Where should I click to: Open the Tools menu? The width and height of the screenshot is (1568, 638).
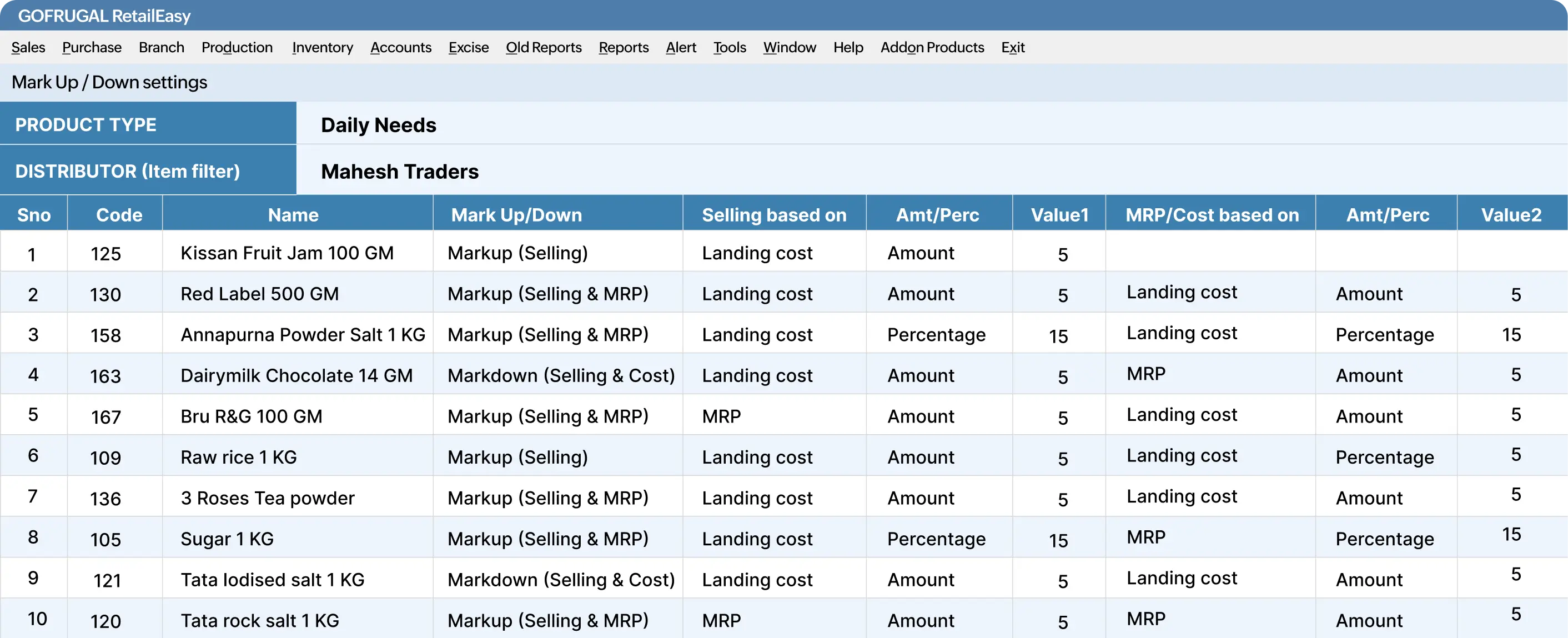point(728,48)
